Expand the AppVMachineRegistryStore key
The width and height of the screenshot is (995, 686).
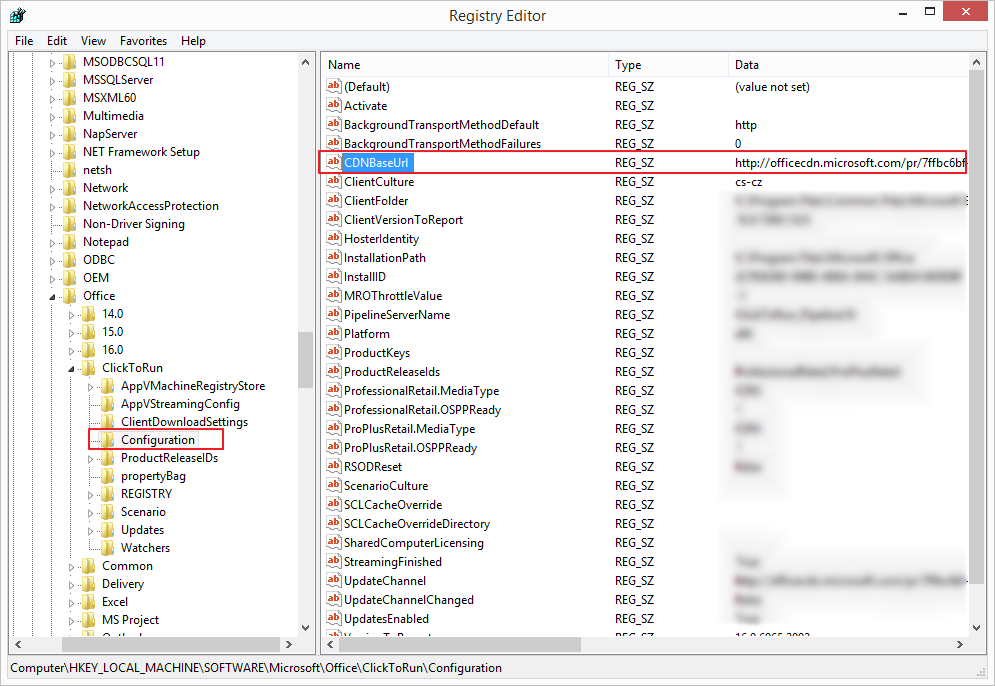coord(91,387)
